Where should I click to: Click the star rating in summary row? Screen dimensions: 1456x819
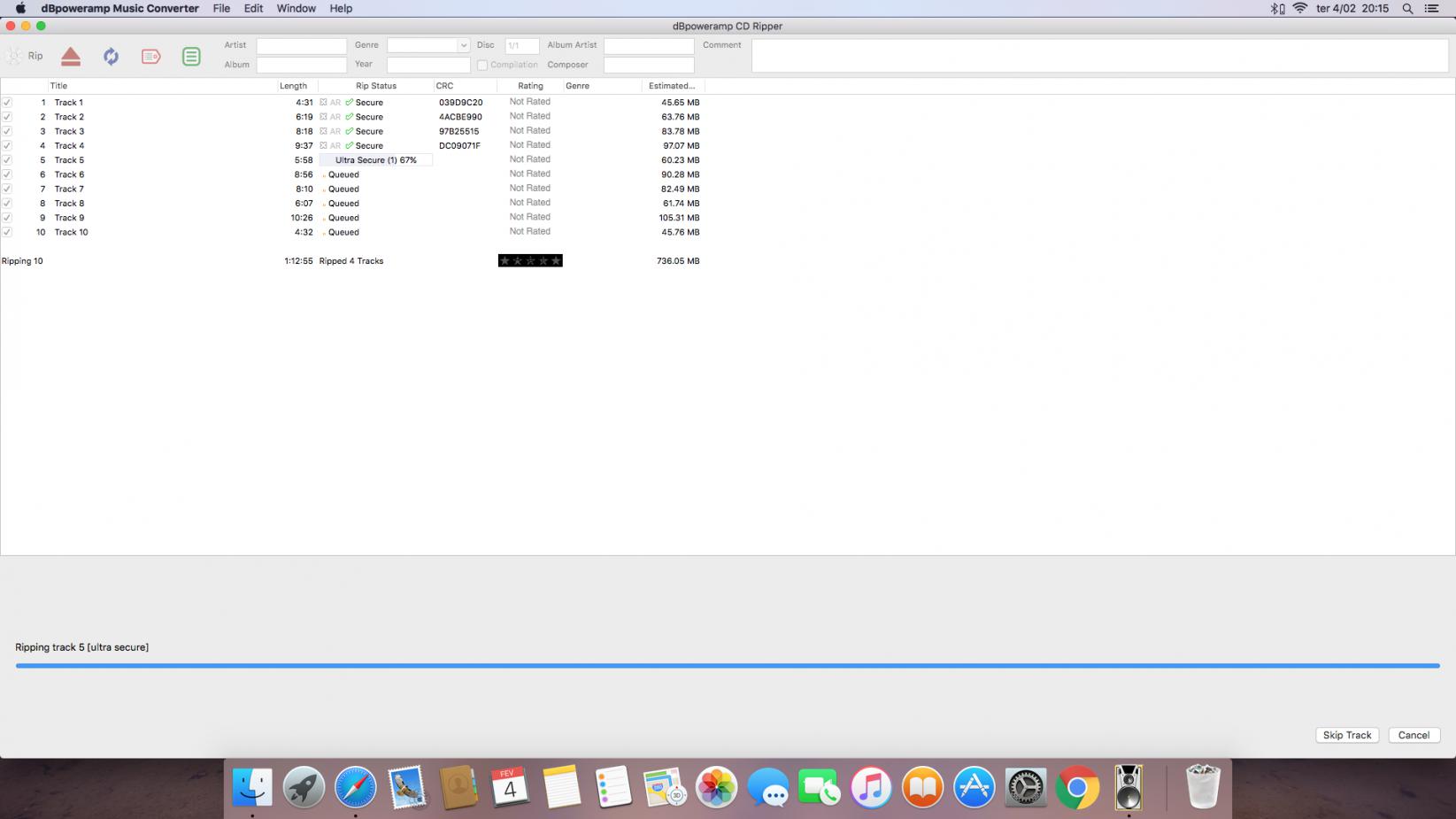pos(530,260)
